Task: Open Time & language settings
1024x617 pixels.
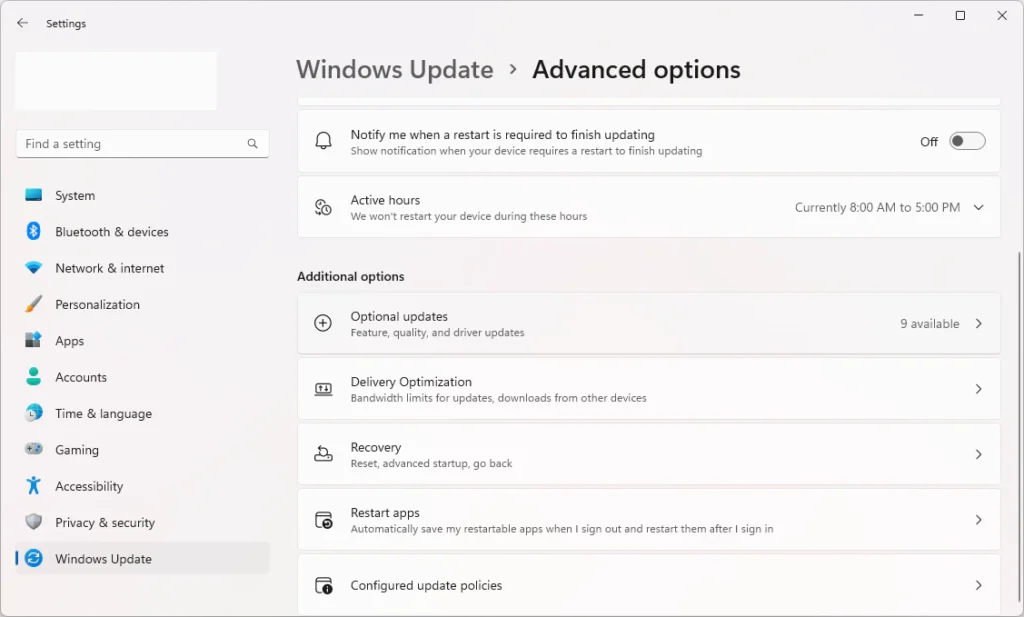Action: coord(142,413)
